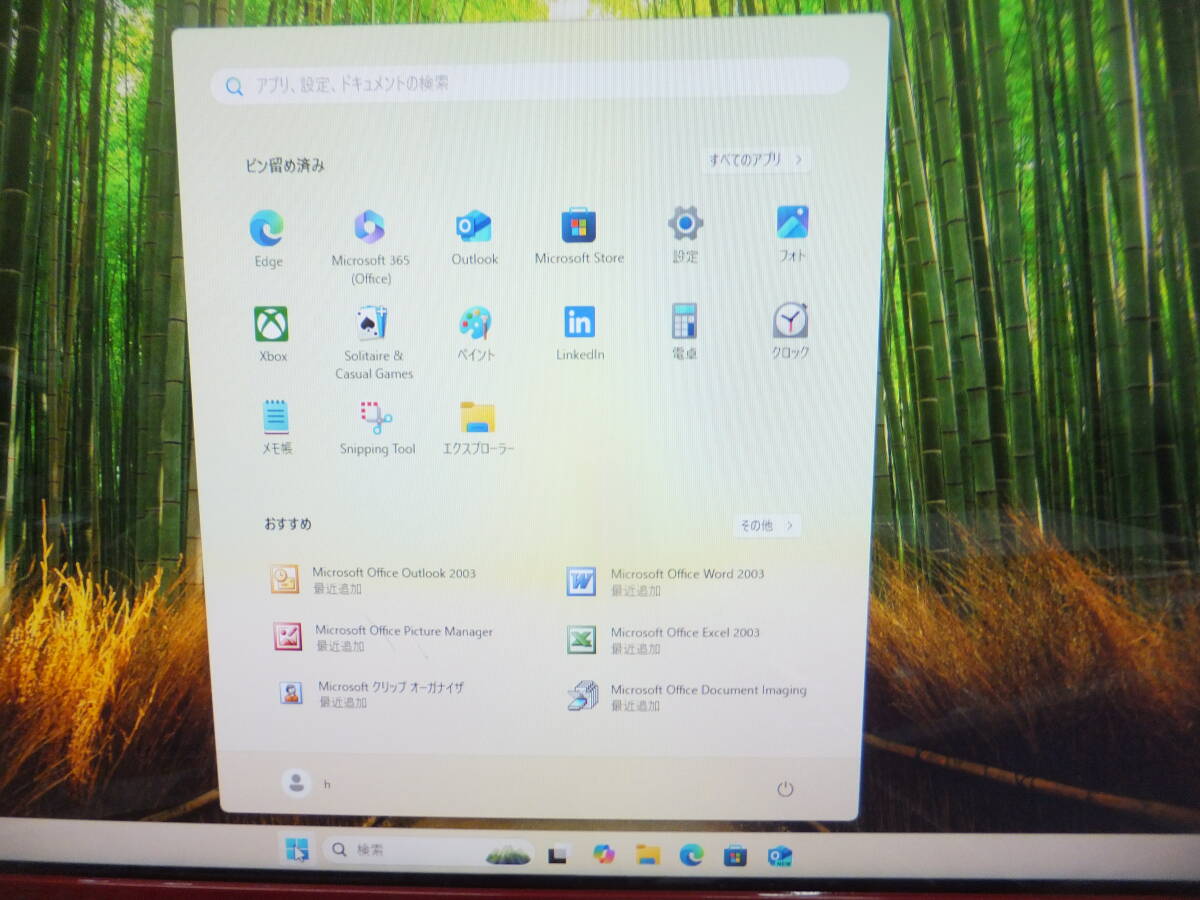Click the Windows Start button on taskbar
Viewport: 1200px width, 900px height.
coord(297,850)
